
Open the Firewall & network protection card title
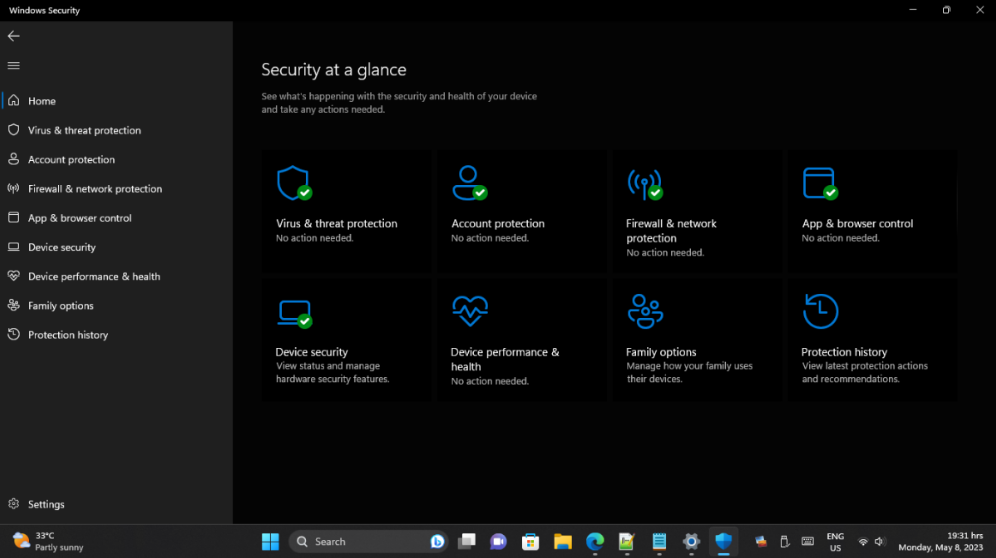point(671,231)
